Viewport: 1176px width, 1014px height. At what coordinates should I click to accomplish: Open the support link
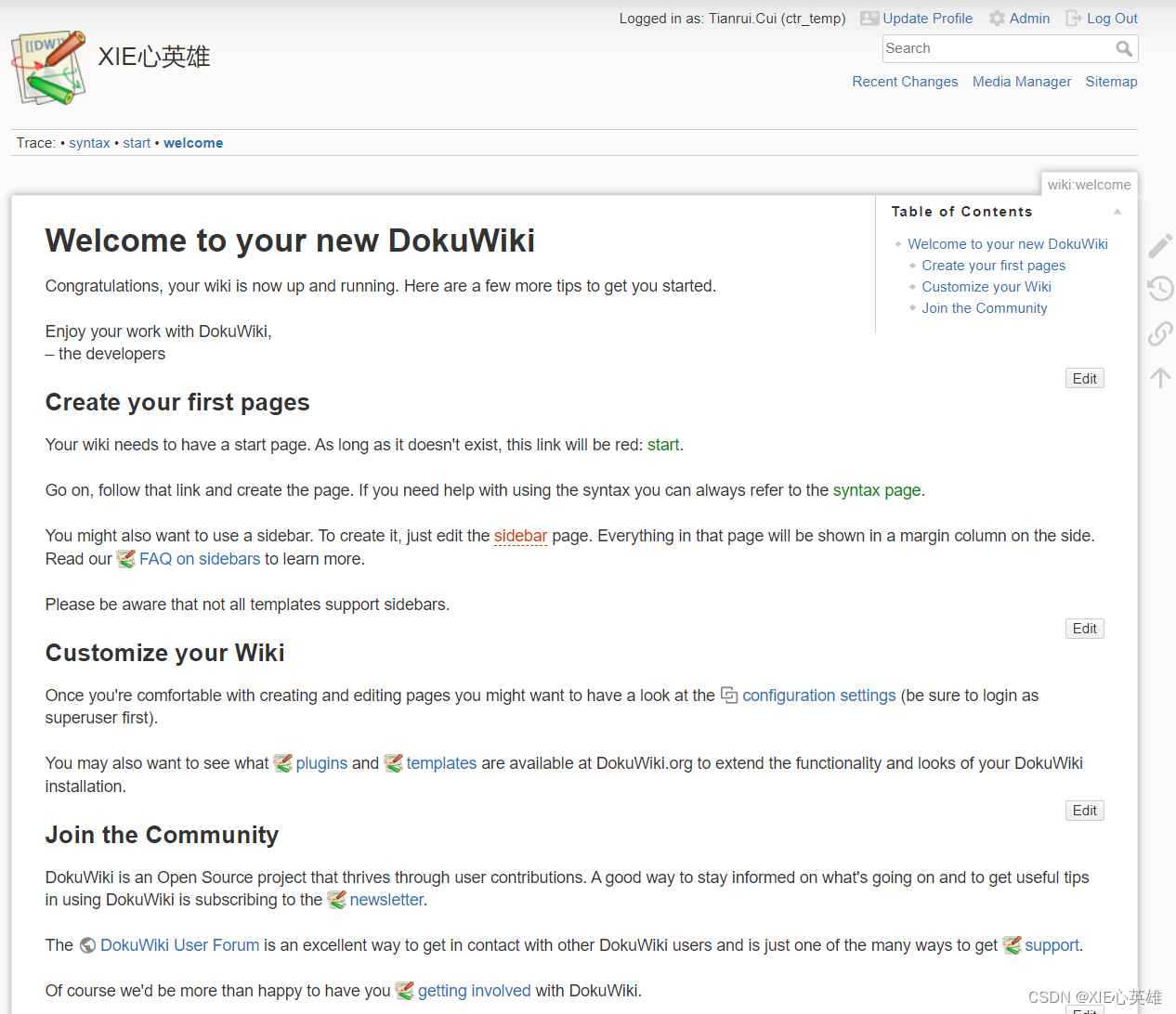click(1052, 945)
